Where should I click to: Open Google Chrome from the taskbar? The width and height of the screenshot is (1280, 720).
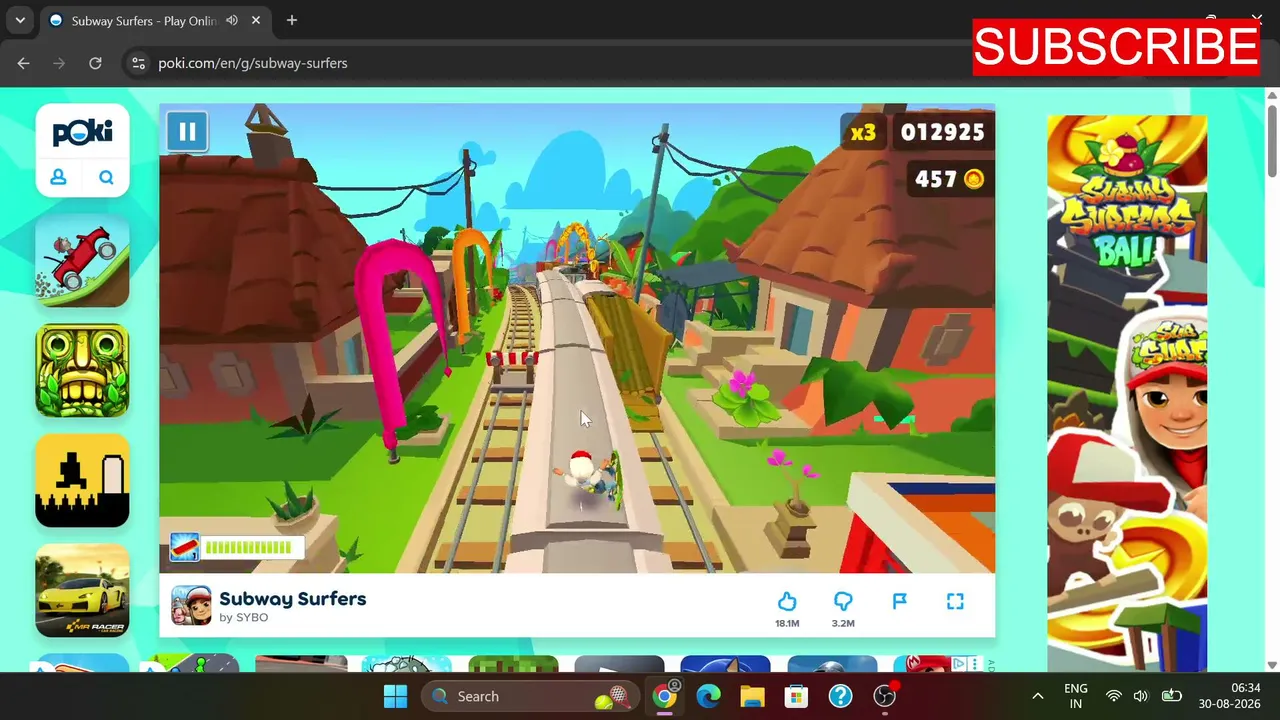664,696
